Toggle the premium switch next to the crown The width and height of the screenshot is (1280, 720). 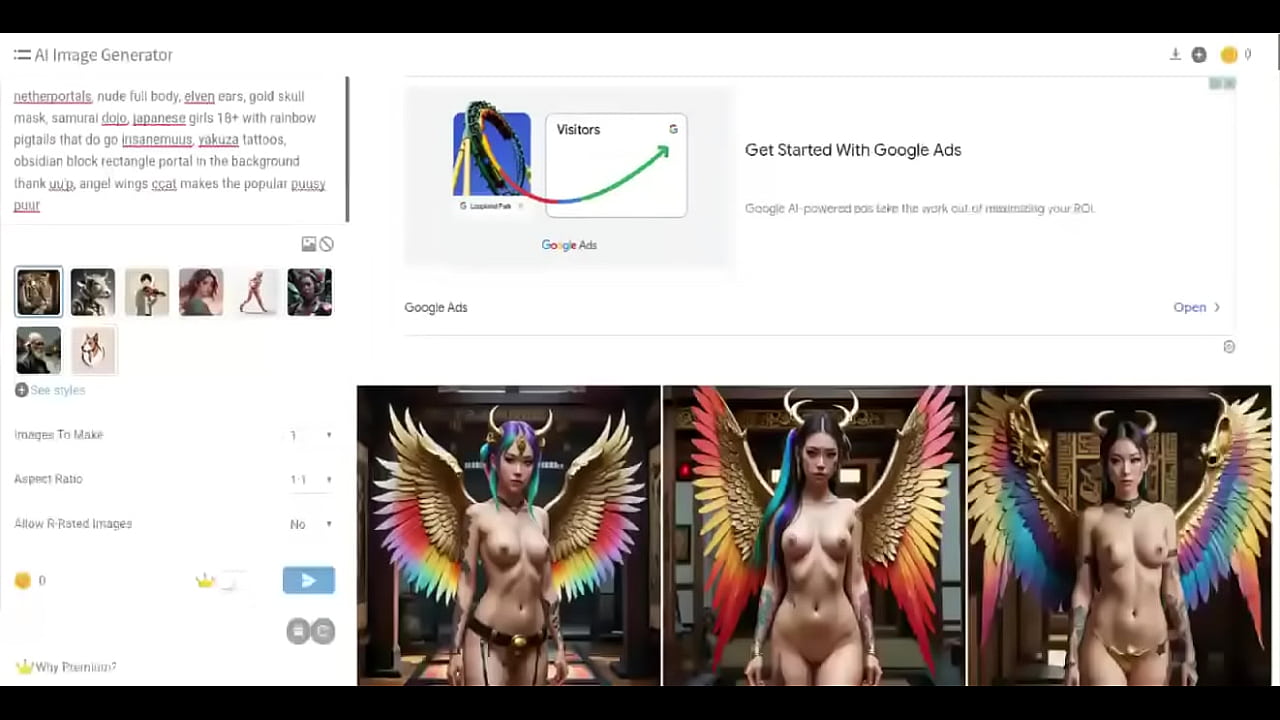pyautogui.click(x=231, y=581)
